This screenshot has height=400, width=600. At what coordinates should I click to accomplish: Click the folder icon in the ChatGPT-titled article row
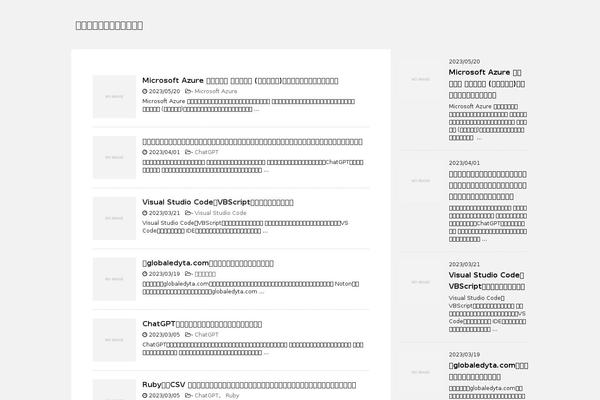pyautogui.click(x=188, y=335)
